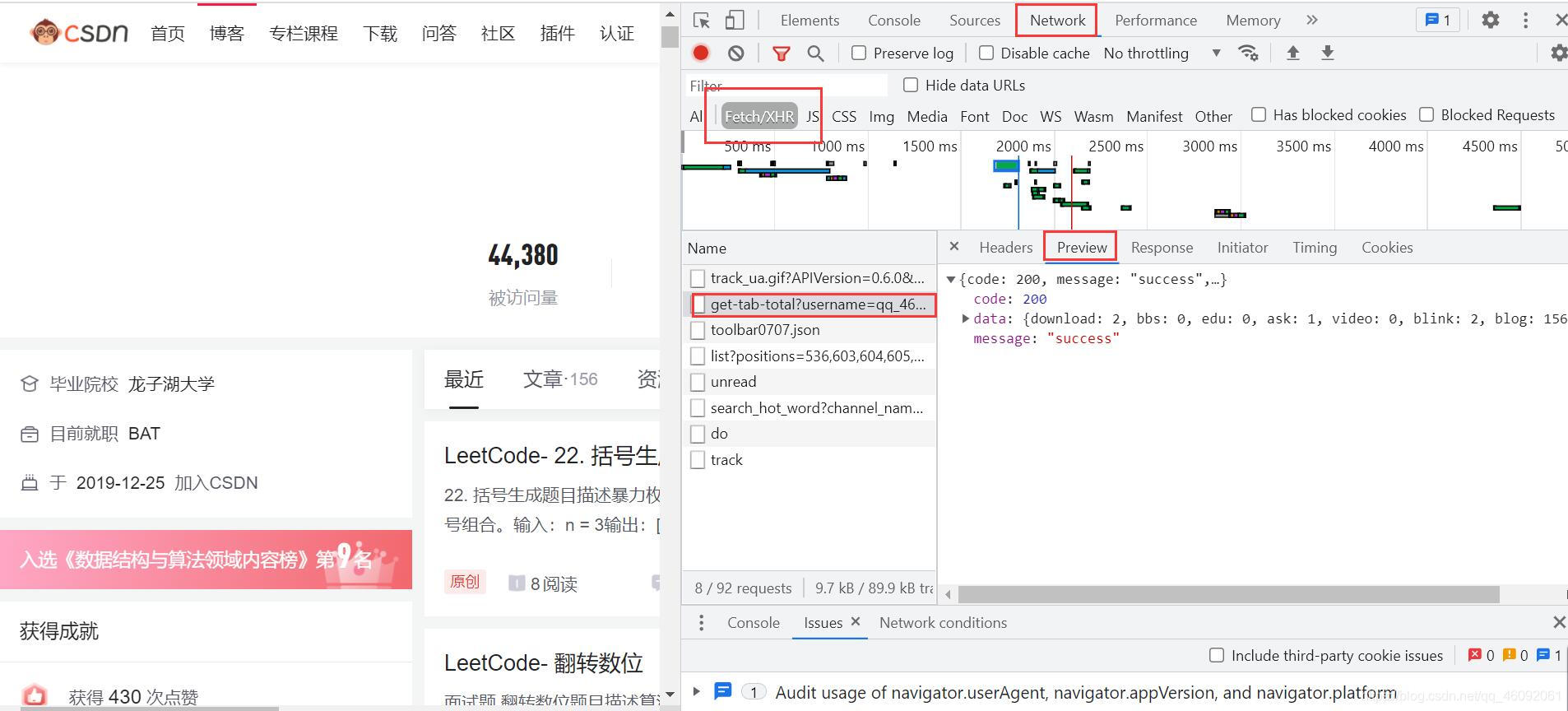The width and height of the screenshot is (1568, 711).
Task: Check Include third-party cookie issues
Action: coord(1217,655)
